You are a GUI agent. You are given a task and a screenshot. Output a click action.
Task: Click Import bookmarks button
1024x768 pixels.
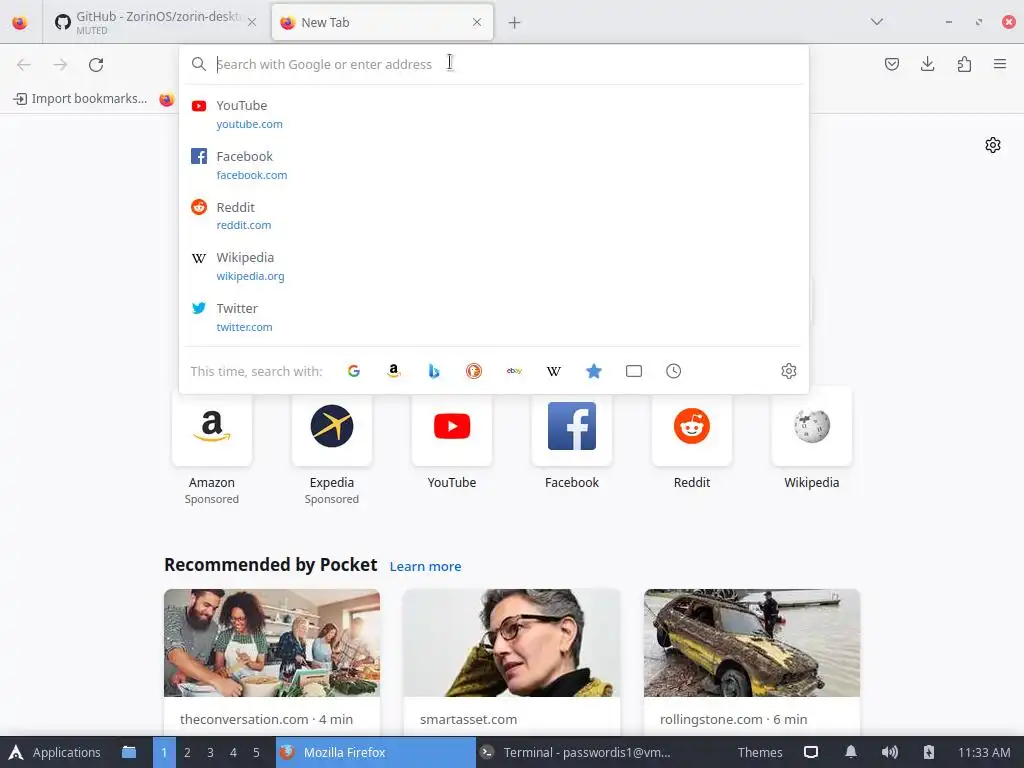coord(81,99)
